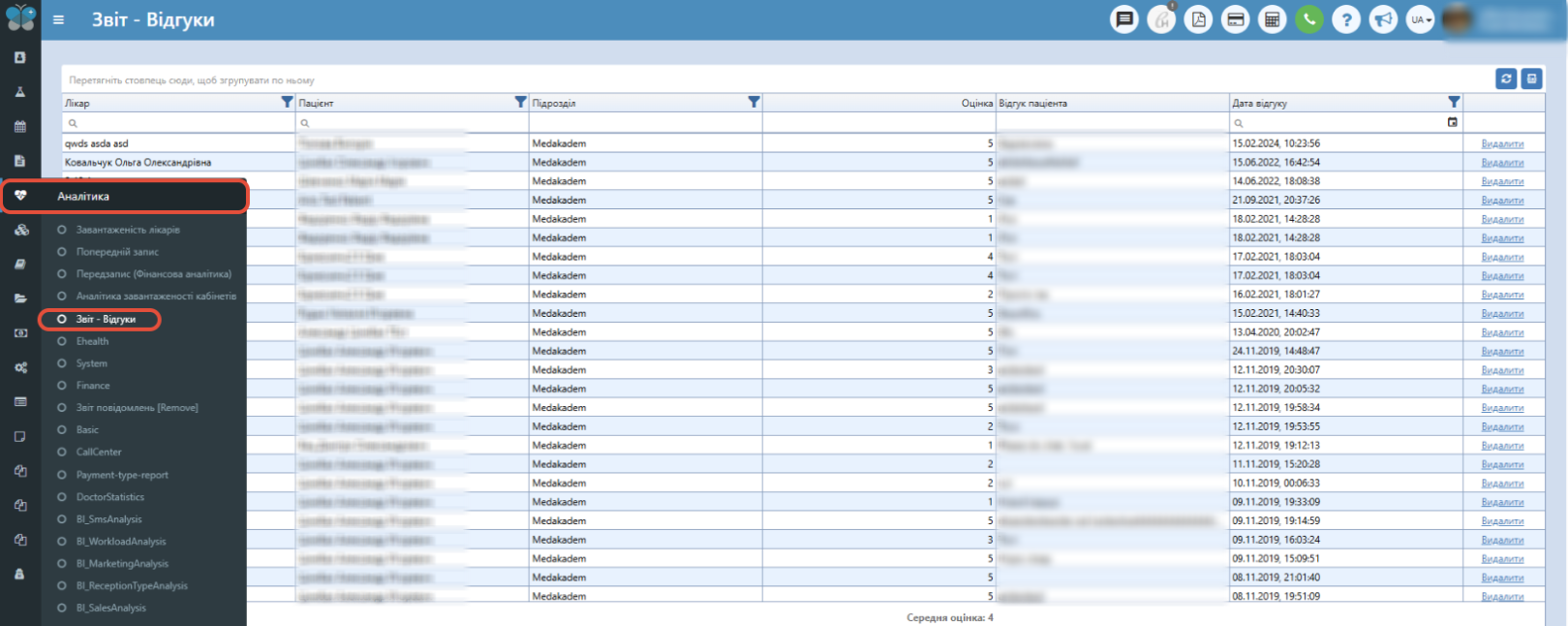Open Аналітика завантаженості кабінетів item
Image resolution: width=1568 pixels, height=626 pixels.
(x=156, y=297)
